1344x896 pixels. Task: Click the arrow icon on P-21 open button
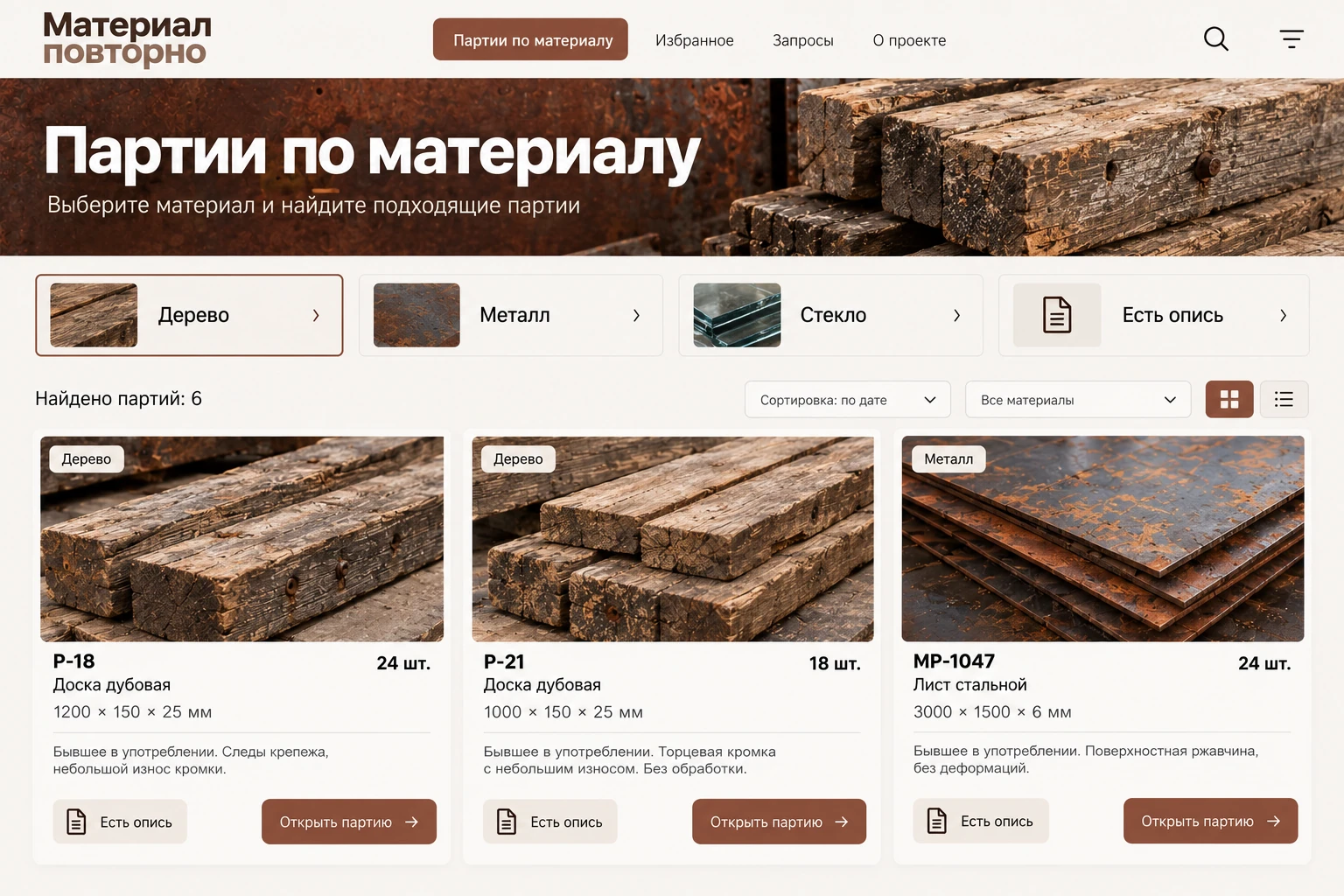tap(842, 822)
